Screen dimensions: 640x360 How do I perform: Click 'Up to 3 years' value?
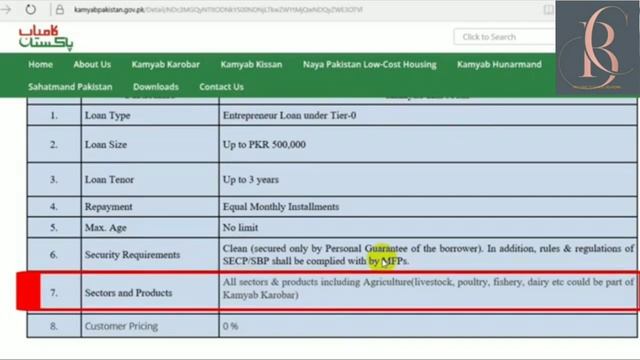click(x=251, y=180)
